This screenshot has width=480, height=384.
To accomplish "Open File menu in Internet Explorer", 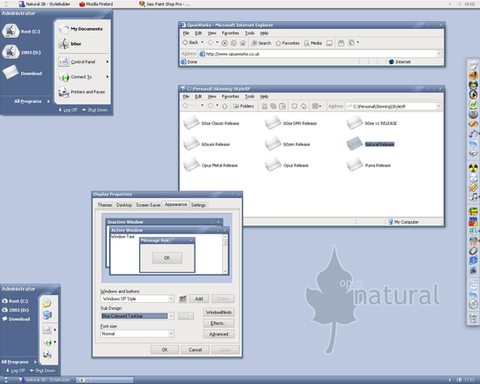I will 186,33.
